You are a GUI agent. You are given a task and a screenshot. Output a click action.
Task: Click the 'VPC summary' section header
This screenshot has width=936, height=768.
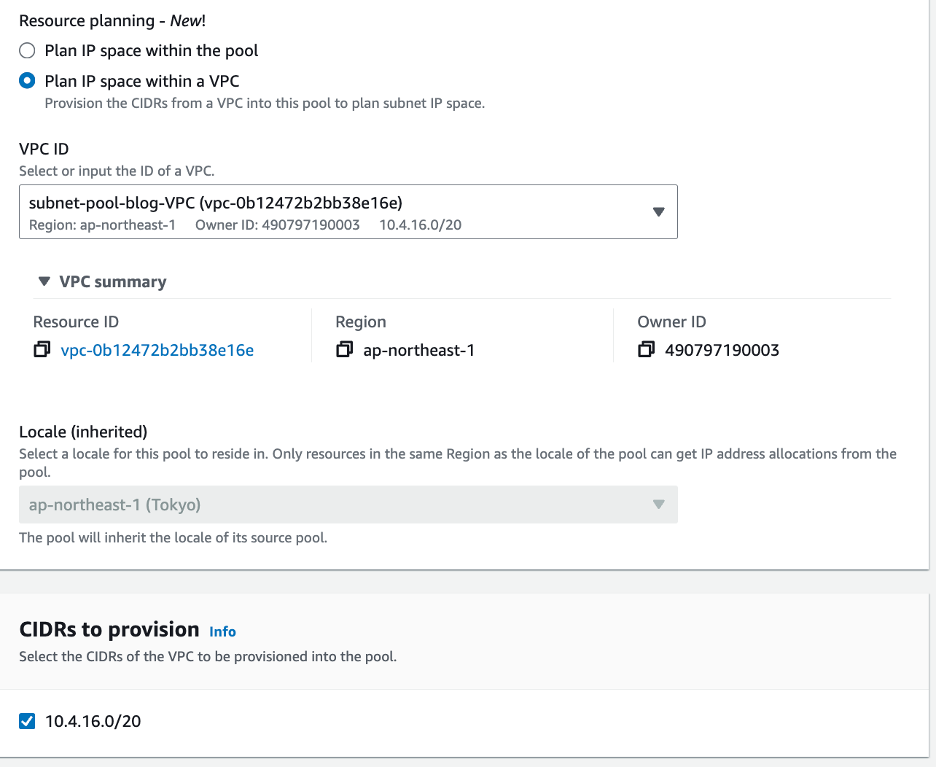click(113, 282)
